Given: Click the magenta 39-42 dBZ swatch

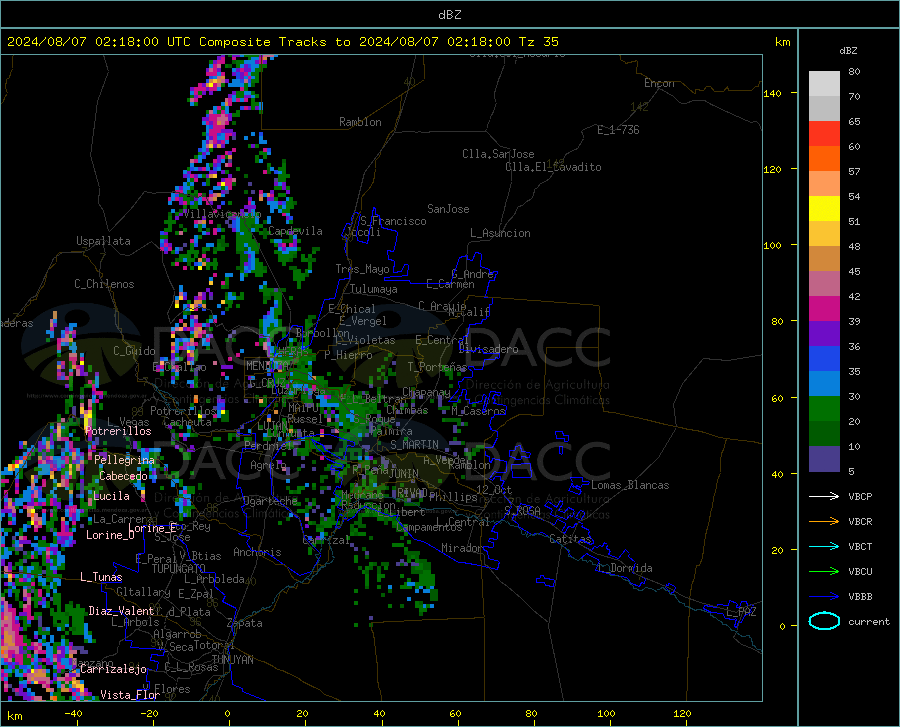Looking at the screenshot, I should pyautogui.click(x=824, y=309).
